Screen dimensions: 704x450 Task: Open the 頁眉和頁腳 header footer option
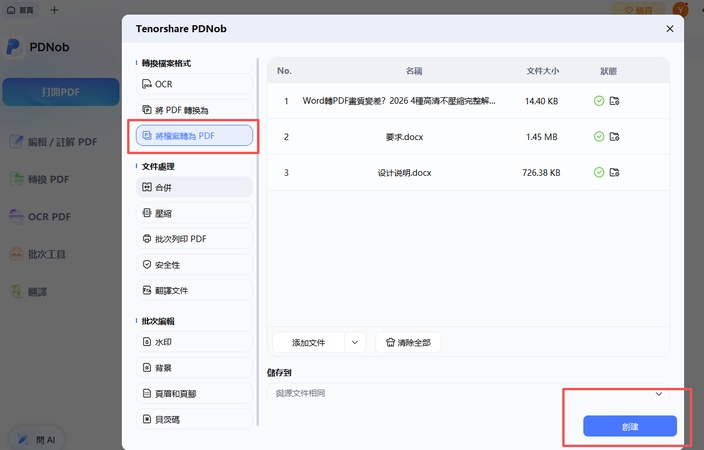tap(194, 393)
